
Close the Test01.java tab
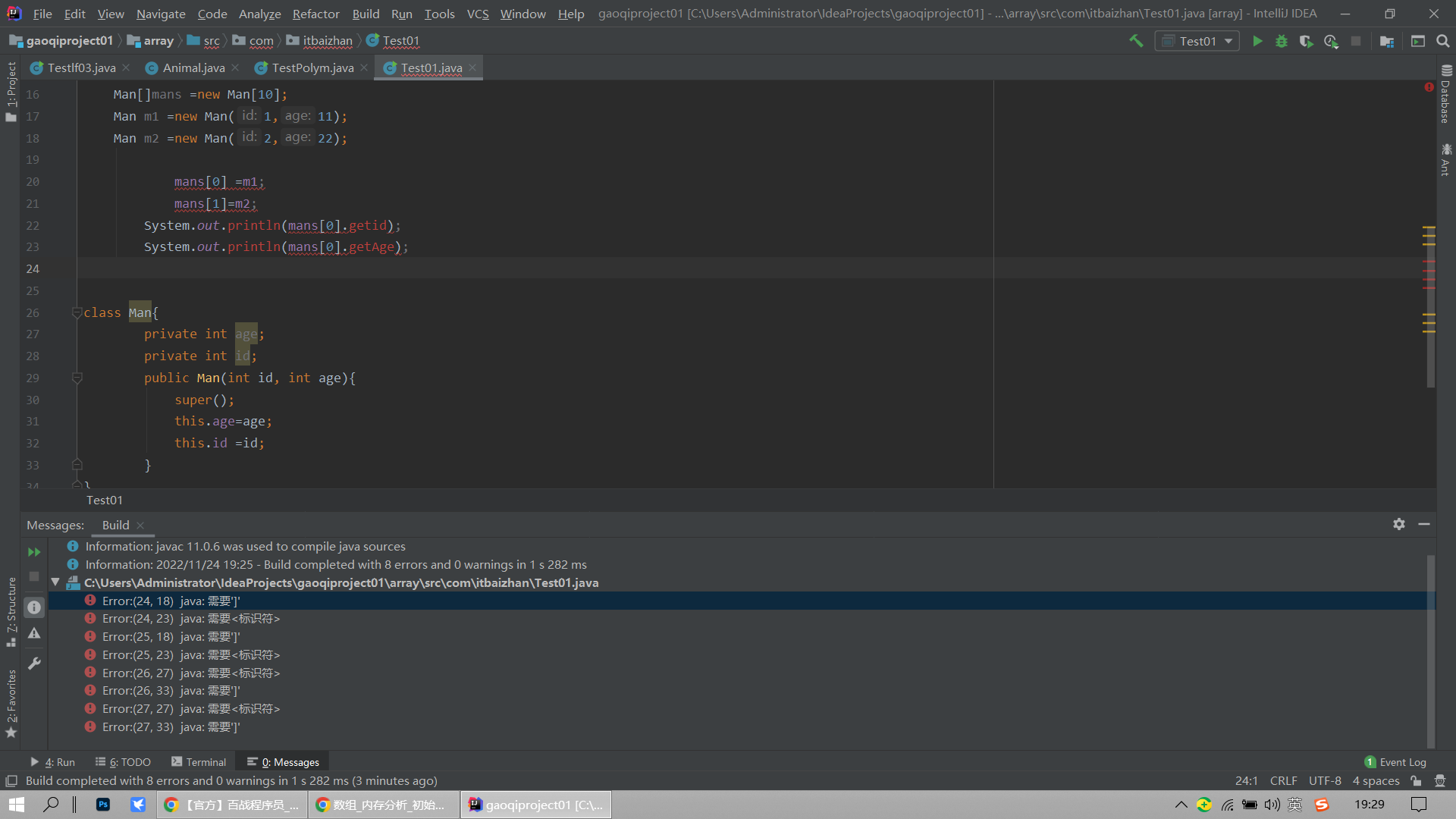coord(472,67)
